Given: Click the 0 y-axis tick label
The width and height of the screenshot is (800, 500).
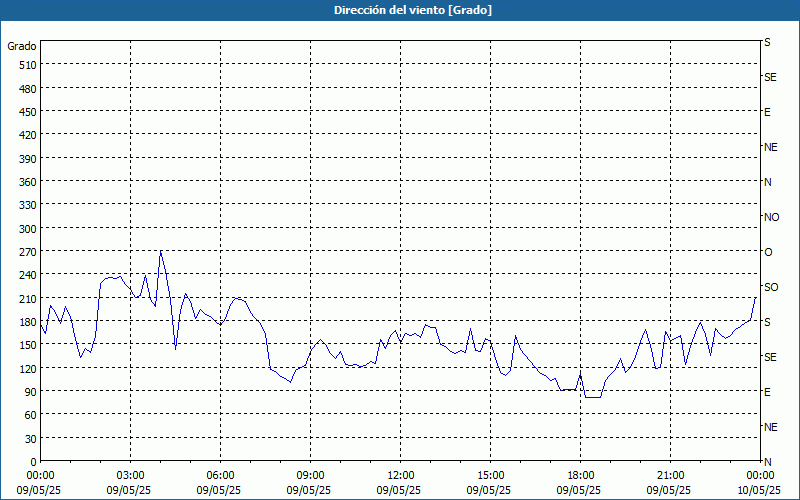Looking at the screenshot, I should coord(33,462).
